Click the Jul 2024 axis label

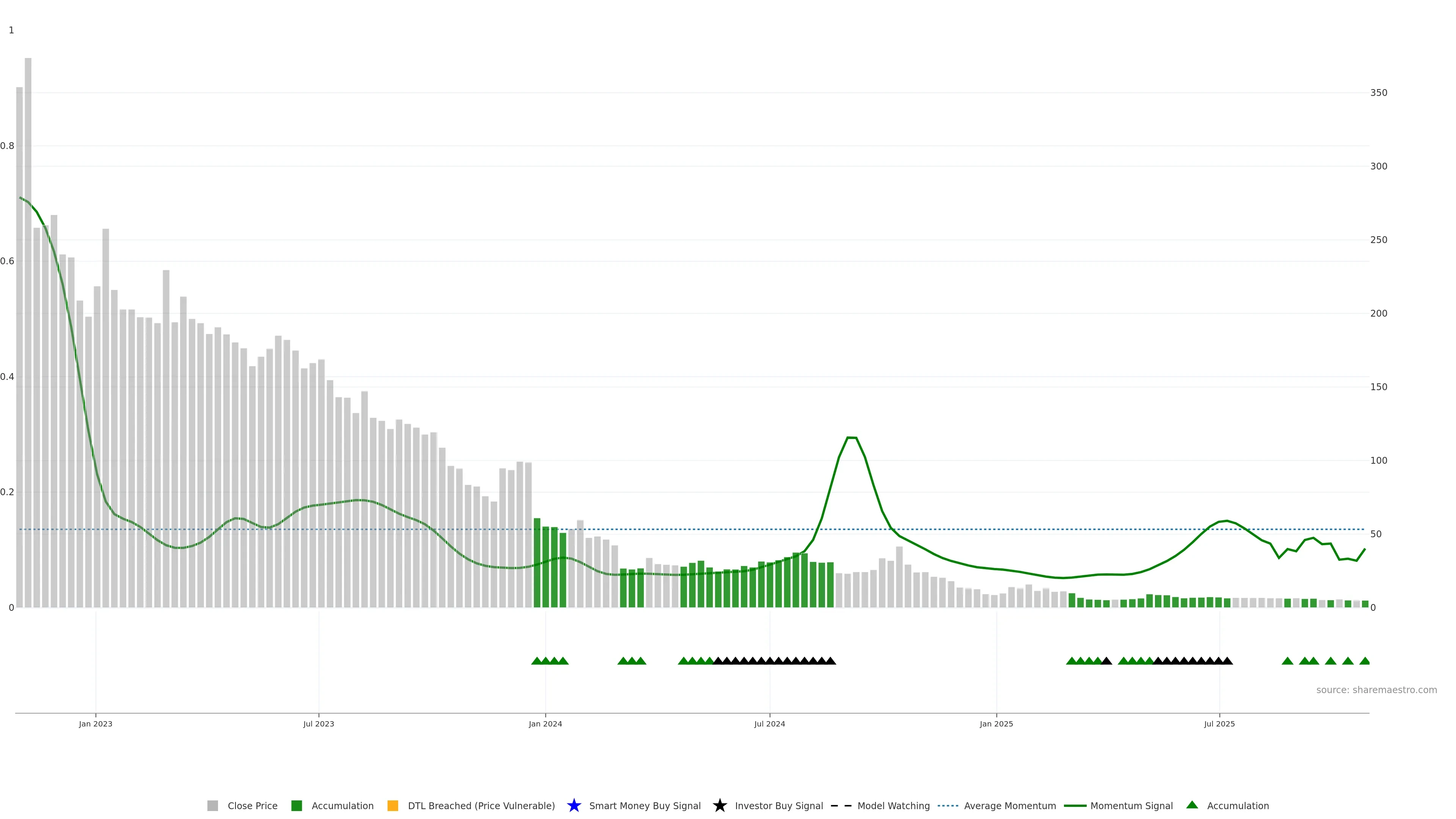click(x=769, y=723)
